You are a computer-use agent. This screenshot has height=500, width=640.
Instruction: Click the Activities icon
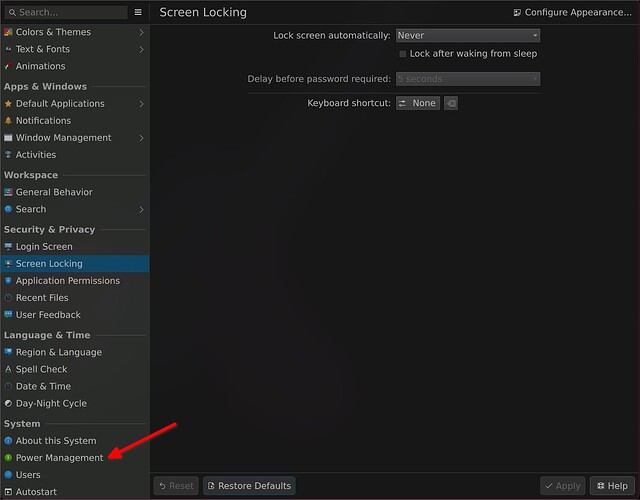8,155
